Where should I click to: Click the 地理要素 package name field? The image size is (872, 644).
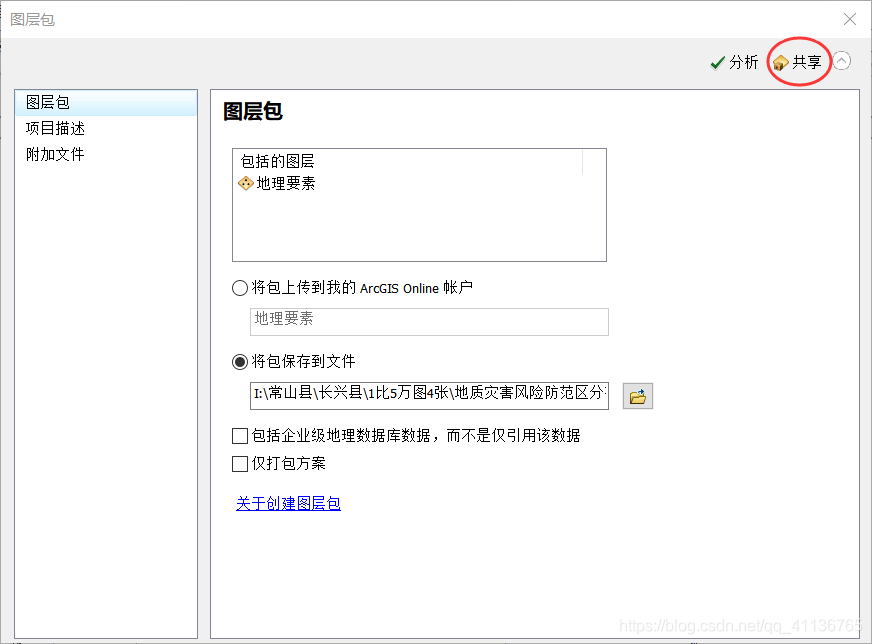coord(428,322)
